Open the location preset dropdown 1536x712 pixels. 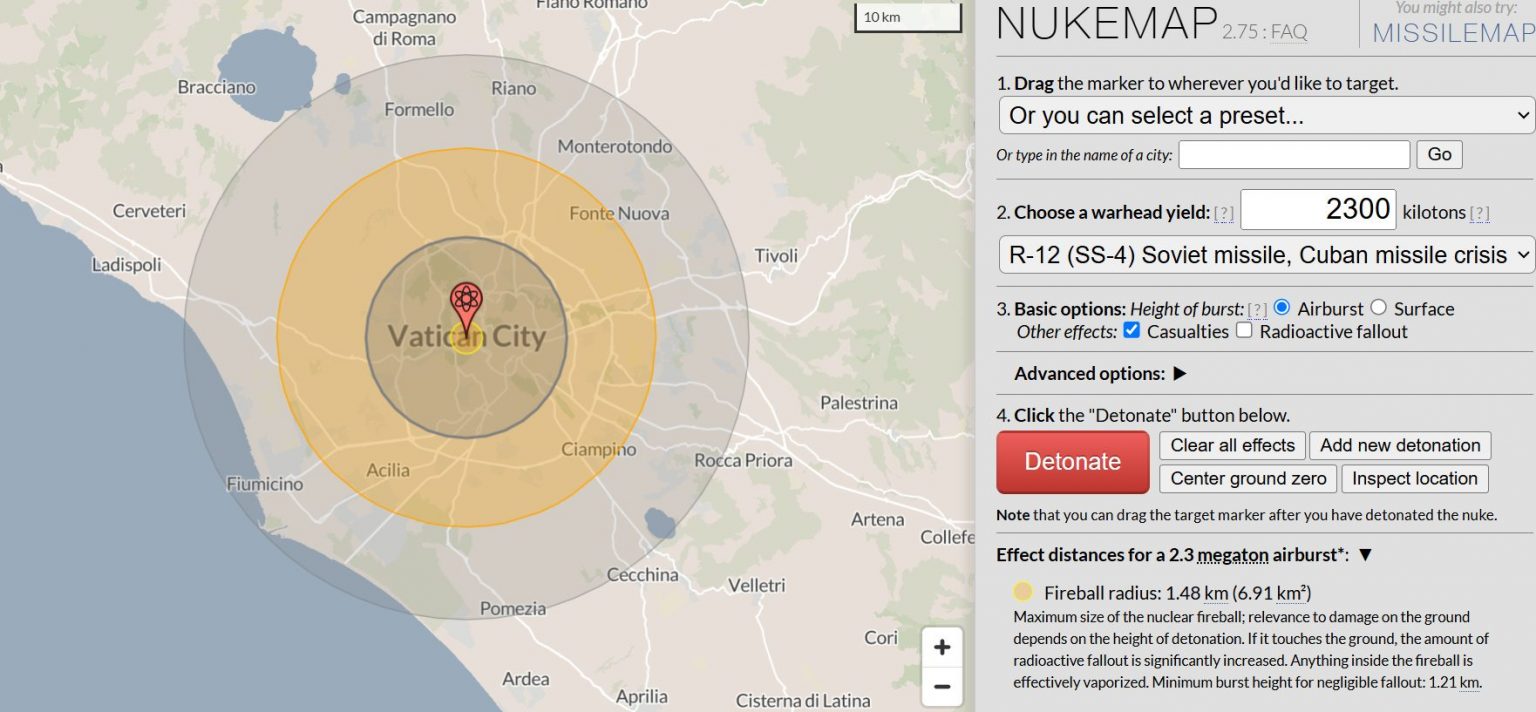pos(1265,115)
